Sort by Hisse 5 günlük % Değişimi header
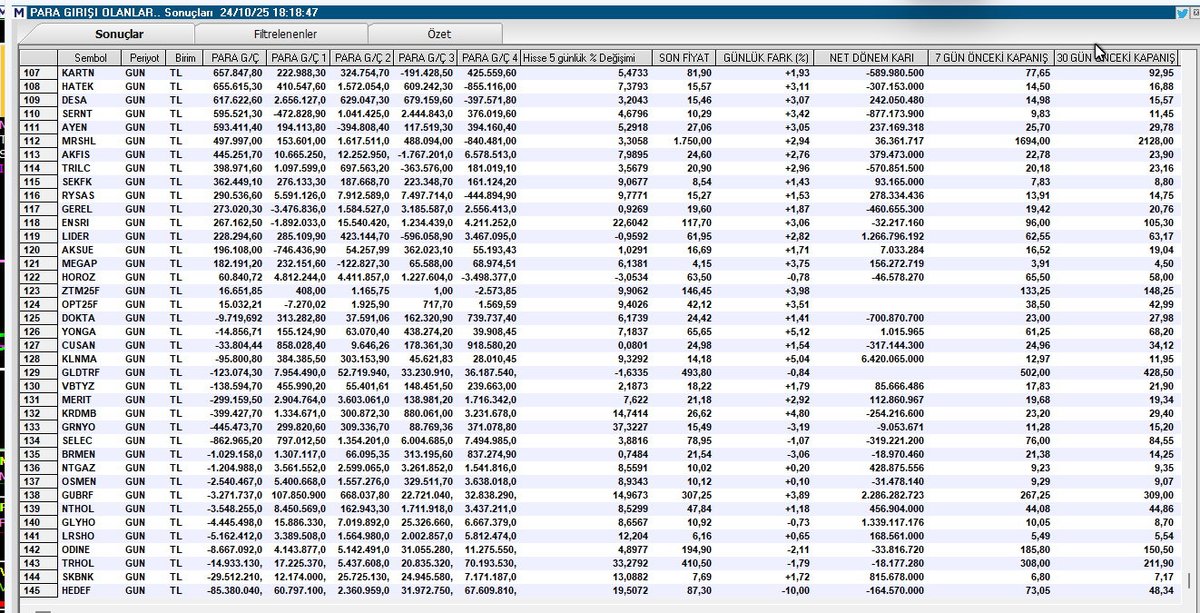Image resolution: width=1200 pixels, height=613 pixels. 587,58
